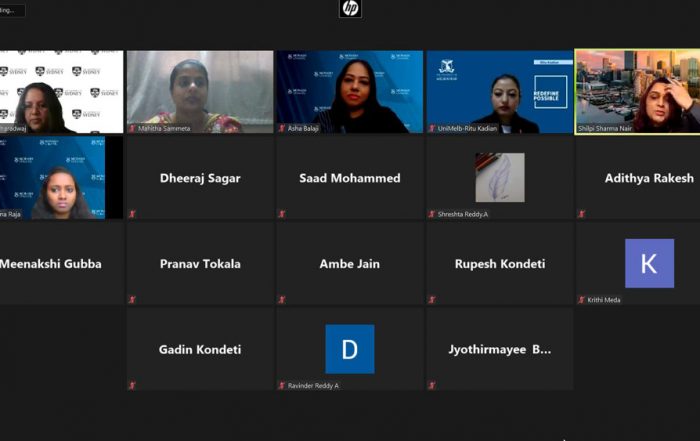Screen dimensions: 700x441
Task: Select the Meenakshi Gubba participant tile
Action: [62, 263]
